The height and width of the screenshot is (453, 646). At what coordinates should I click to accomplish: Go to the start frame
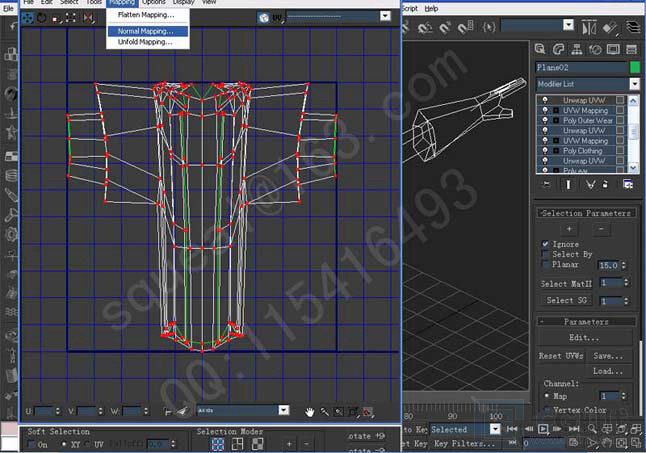point(512,429)
